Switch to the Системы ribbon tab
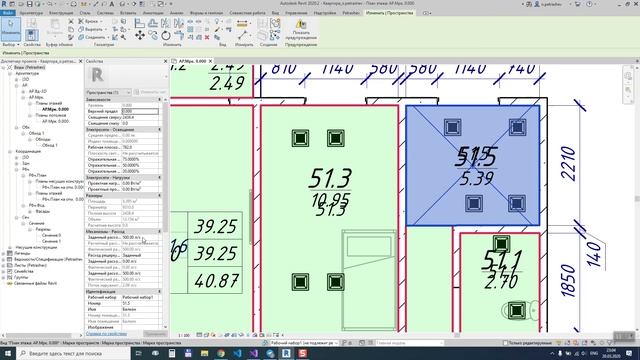Image resolution: width=640 pixels, height=360 pixels. [x=105, y=13]
